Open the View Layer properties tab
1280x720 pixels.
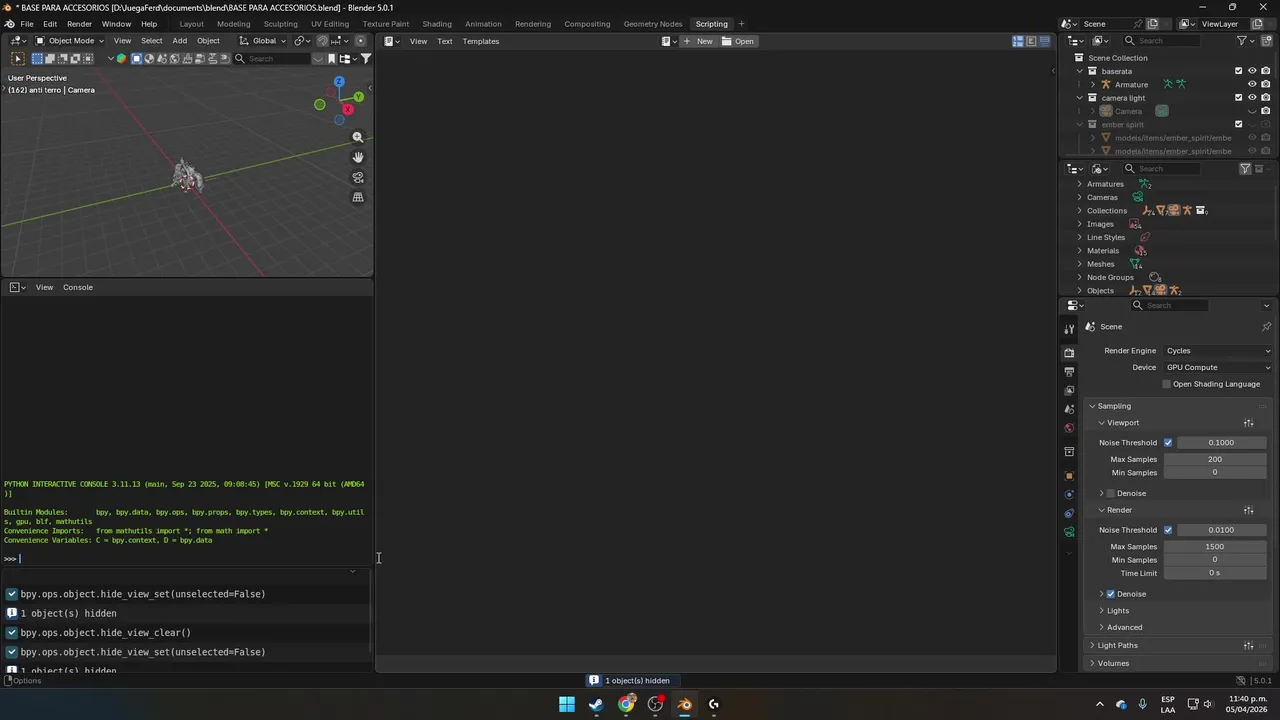point(1069,391)
